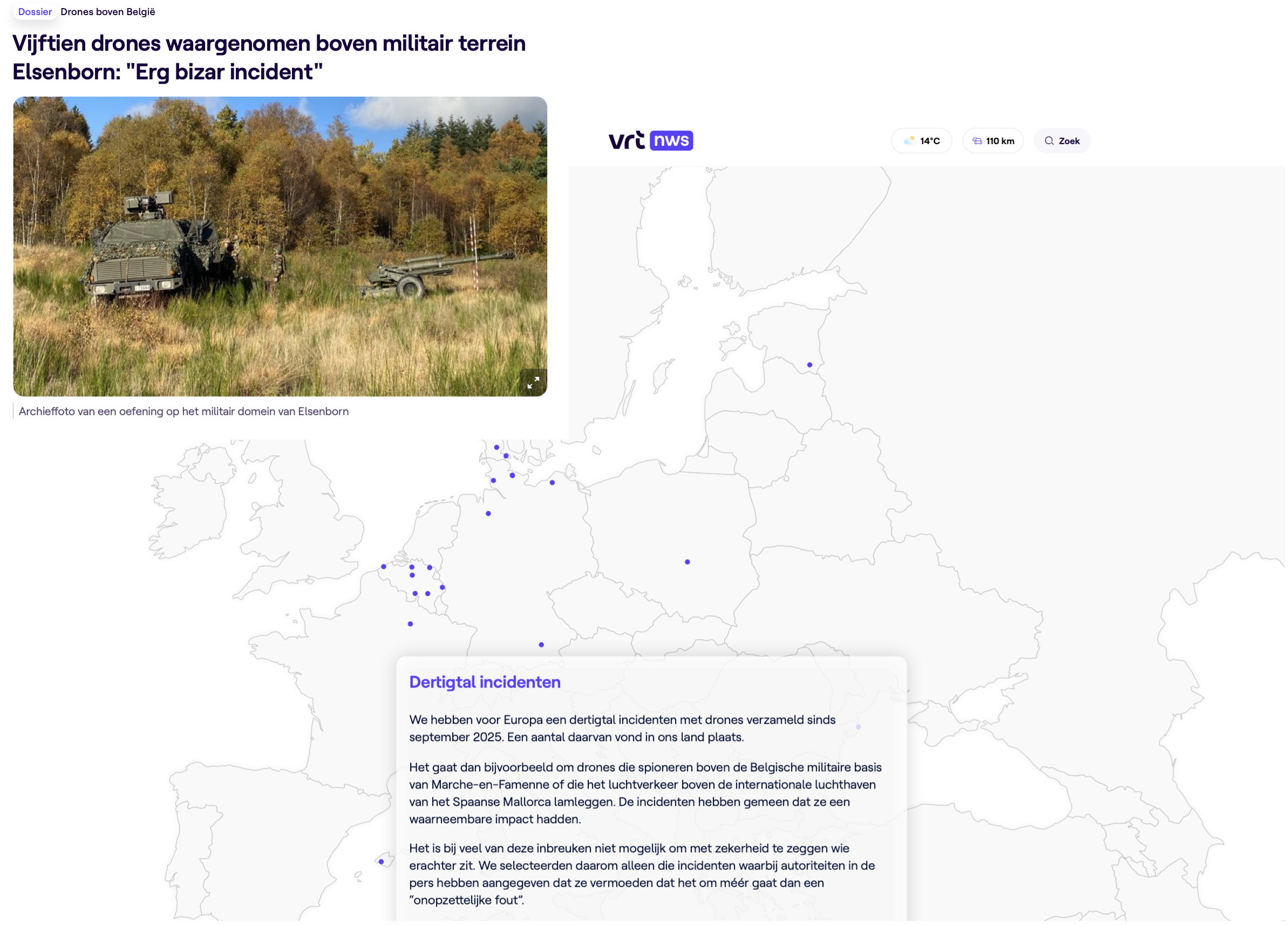Viewport: 1288px width, 925px height.
Task: Select the incident dot in southern Germany
Action: [541, 645]
